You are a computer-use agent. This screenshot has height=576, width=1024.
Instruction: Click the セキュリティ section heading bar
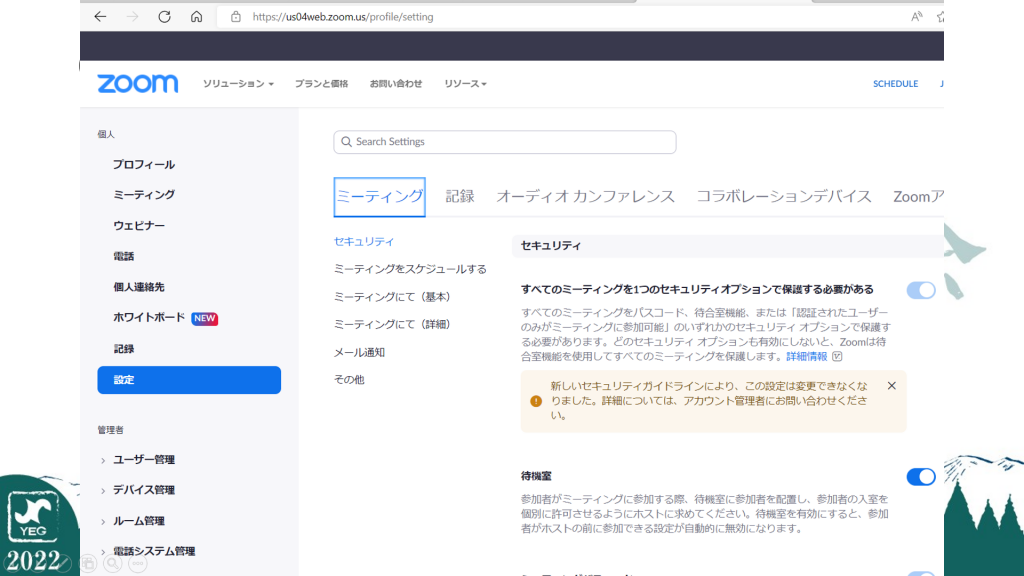728,246
